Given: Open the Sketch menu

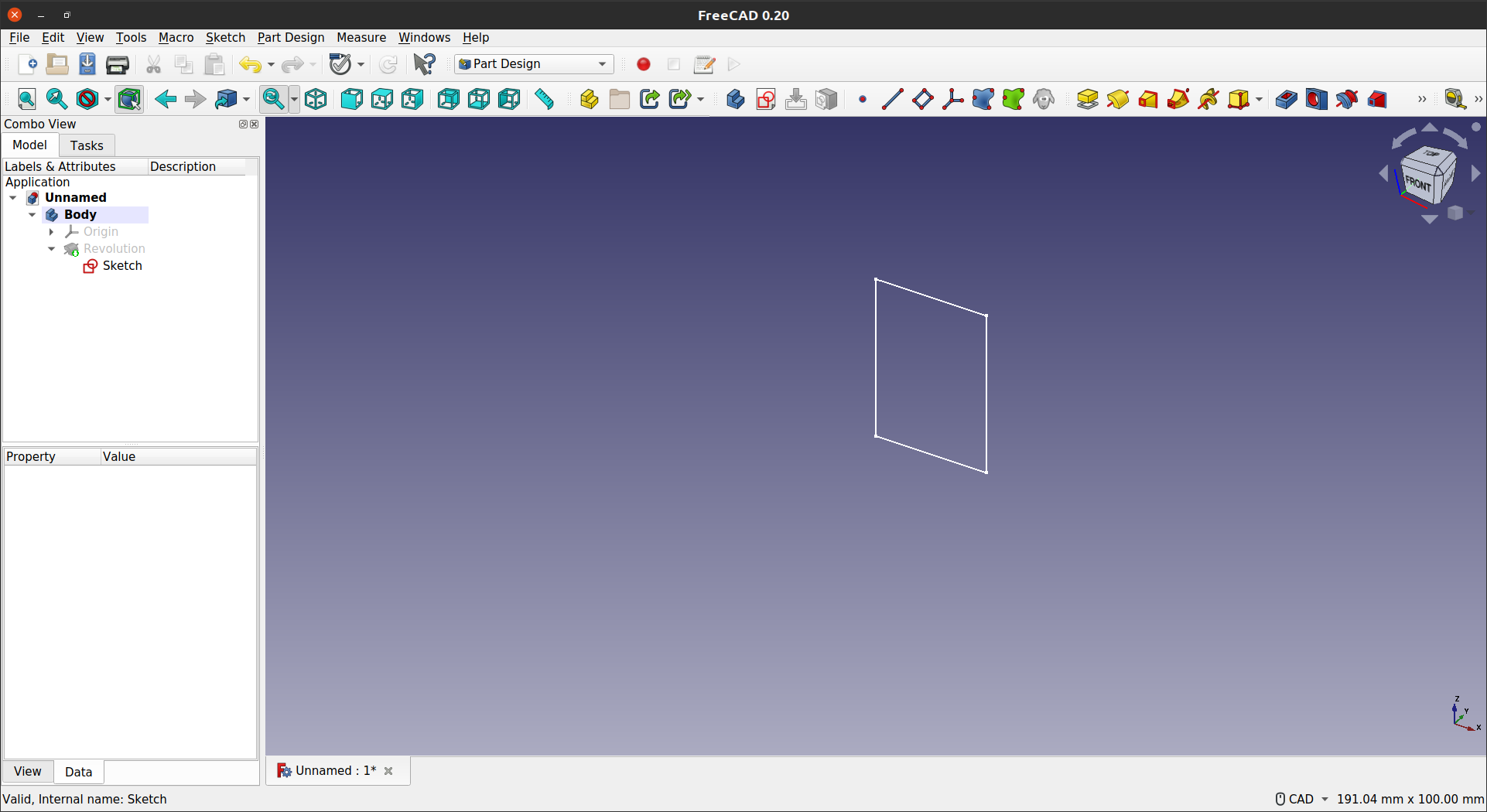Looking at the screenshot, I should click(225, 37).
